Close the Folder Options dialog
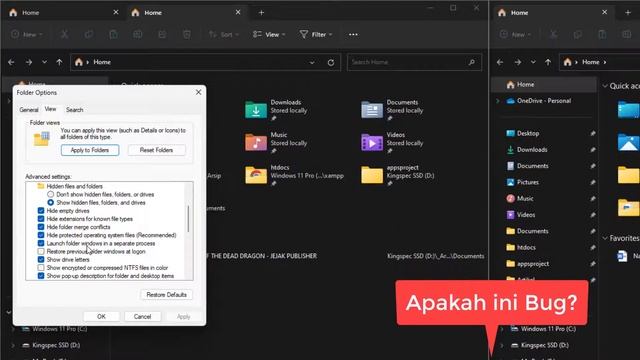Screen dimensions: 640x360 [x=198, y=92]
